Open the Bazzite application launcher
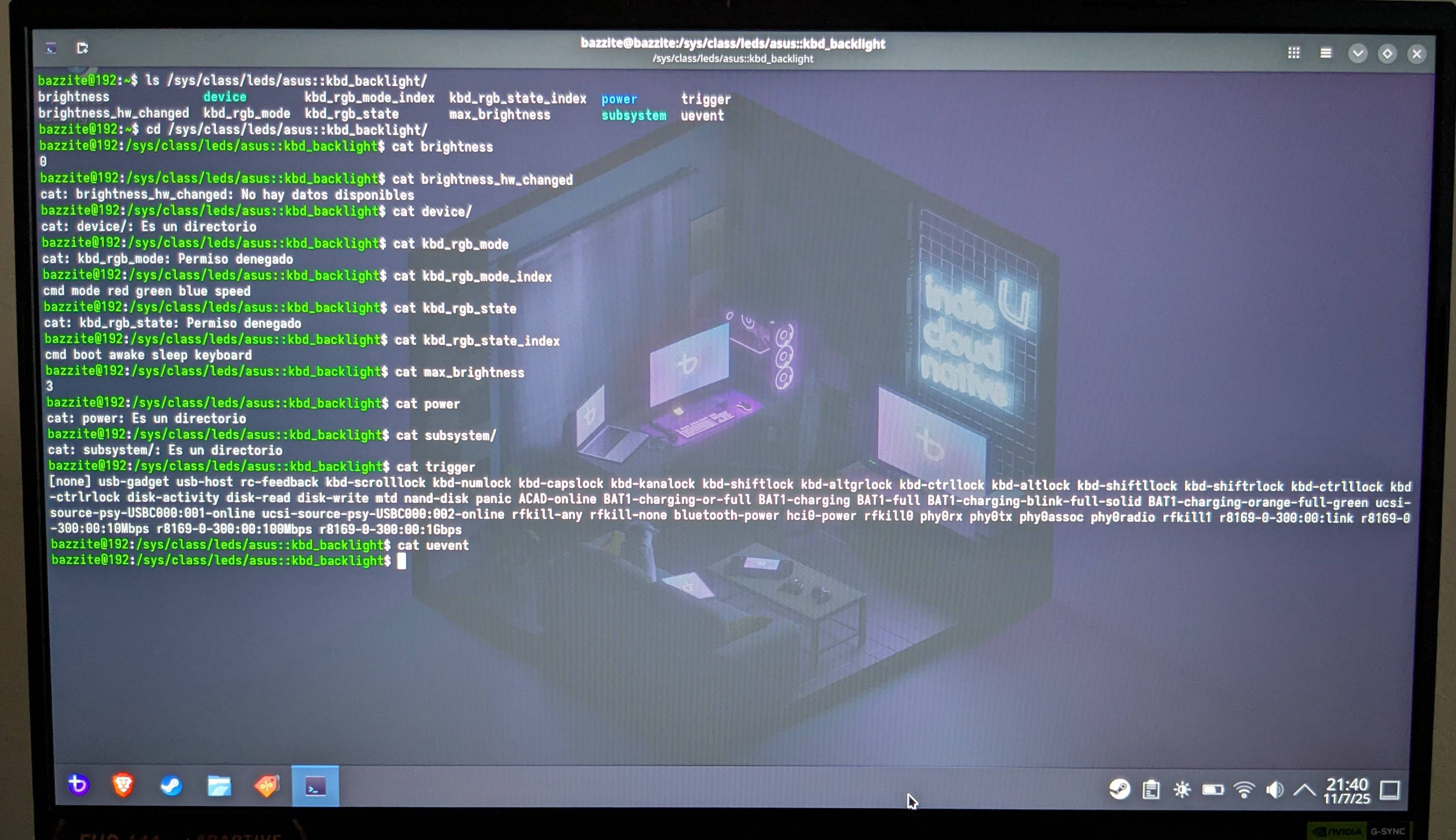This screenshot has height=840, width=1456. 78,785
